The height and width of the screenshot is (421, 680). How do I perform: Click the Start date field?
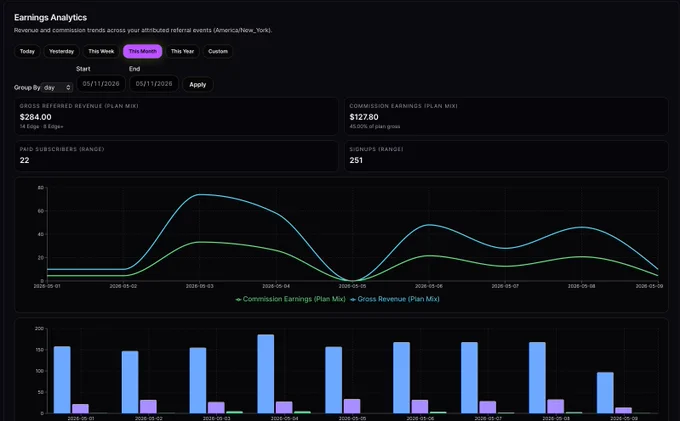pyautogui.click(x=101, y=84)
